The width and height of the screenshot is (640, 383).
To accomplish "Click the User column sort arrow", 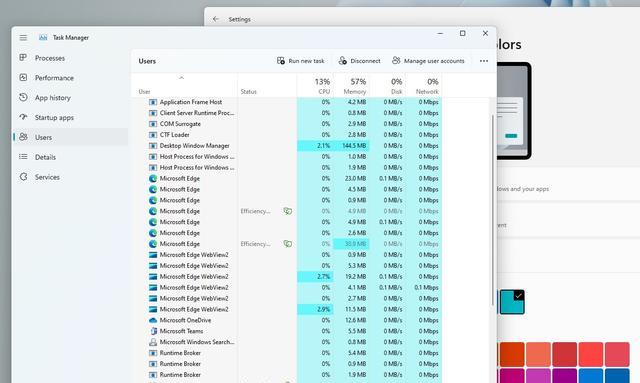I will 182,78.
